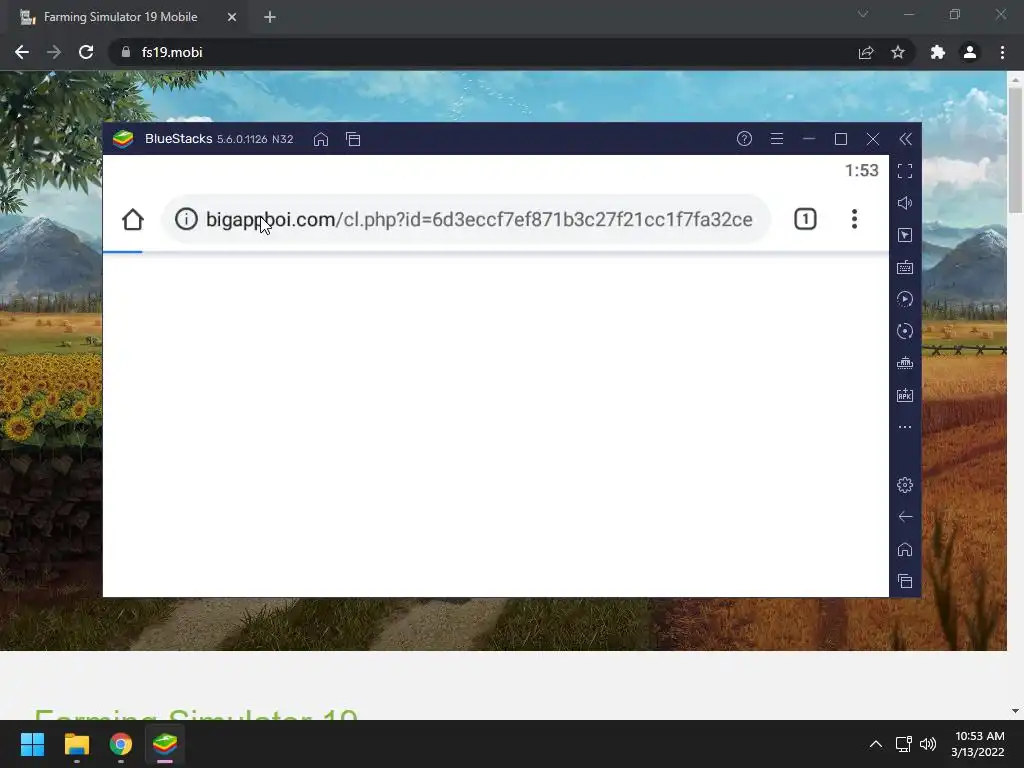Open BlueStacks help question mark icon

coord(744,138)
